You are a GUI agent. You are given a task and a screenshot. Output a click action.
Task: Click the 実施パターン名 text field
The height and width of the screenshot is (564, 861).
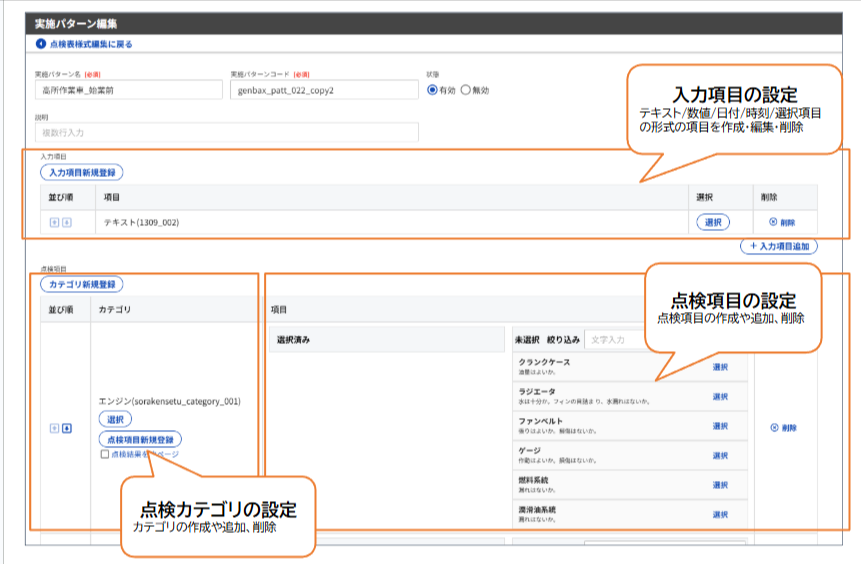click(x=128, y=90)
